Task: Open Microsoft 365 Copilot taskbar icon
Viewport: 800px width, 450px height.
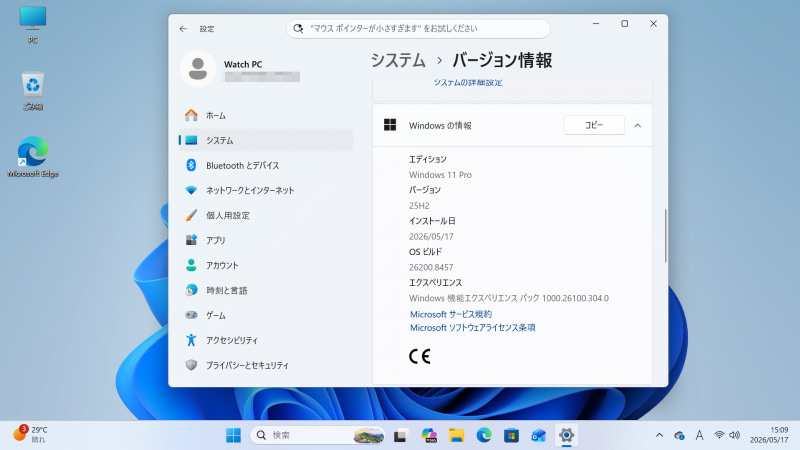Action: coord(429,435)
